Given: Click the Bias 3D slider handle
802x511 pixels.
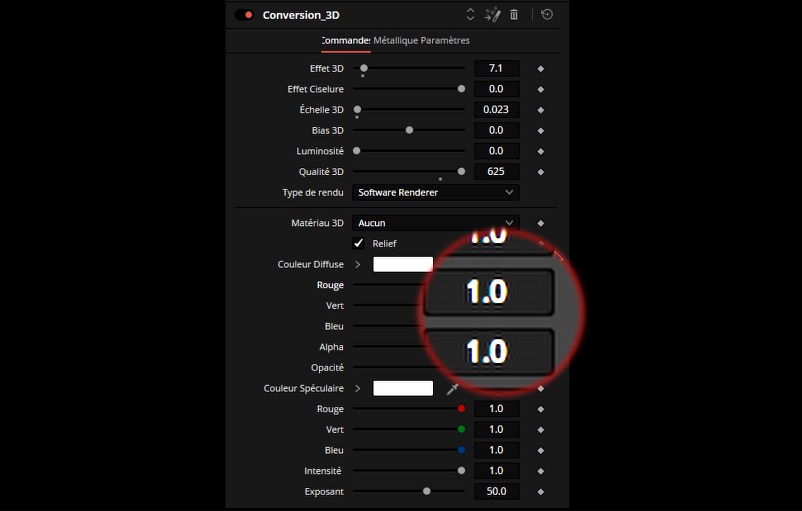Looking at the screenshot, I should [x=409, y=130].
